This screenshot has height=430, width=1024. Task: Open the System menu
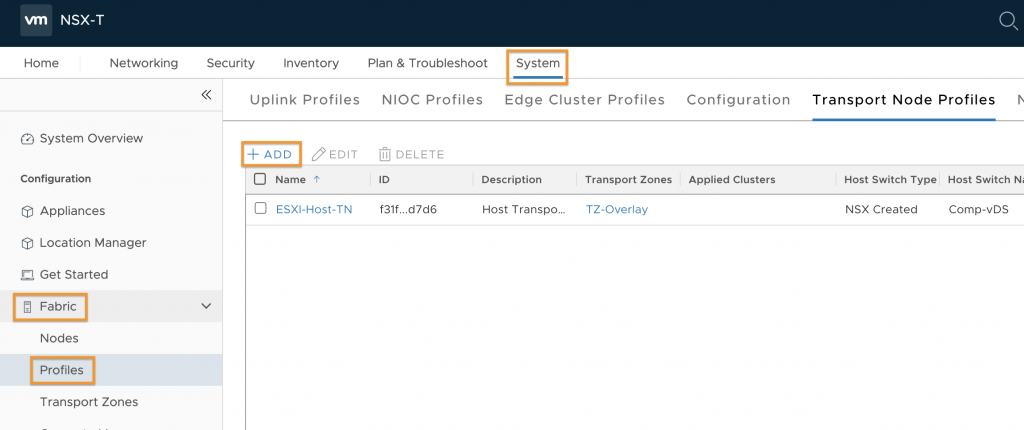(537, 64)
